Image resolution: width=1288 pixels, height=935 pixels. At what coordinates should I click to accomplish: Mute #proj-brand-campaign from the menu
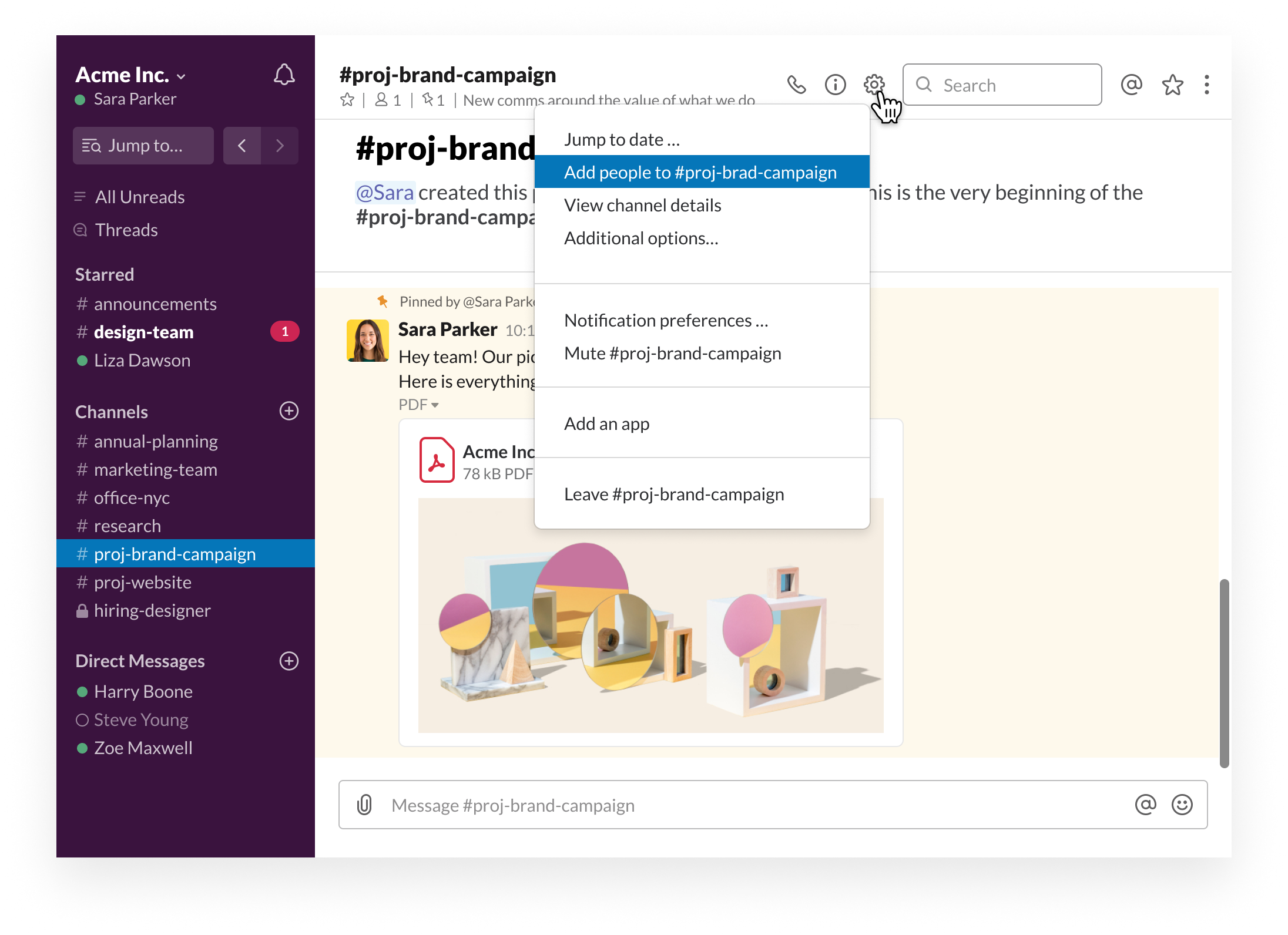(672, 354)
